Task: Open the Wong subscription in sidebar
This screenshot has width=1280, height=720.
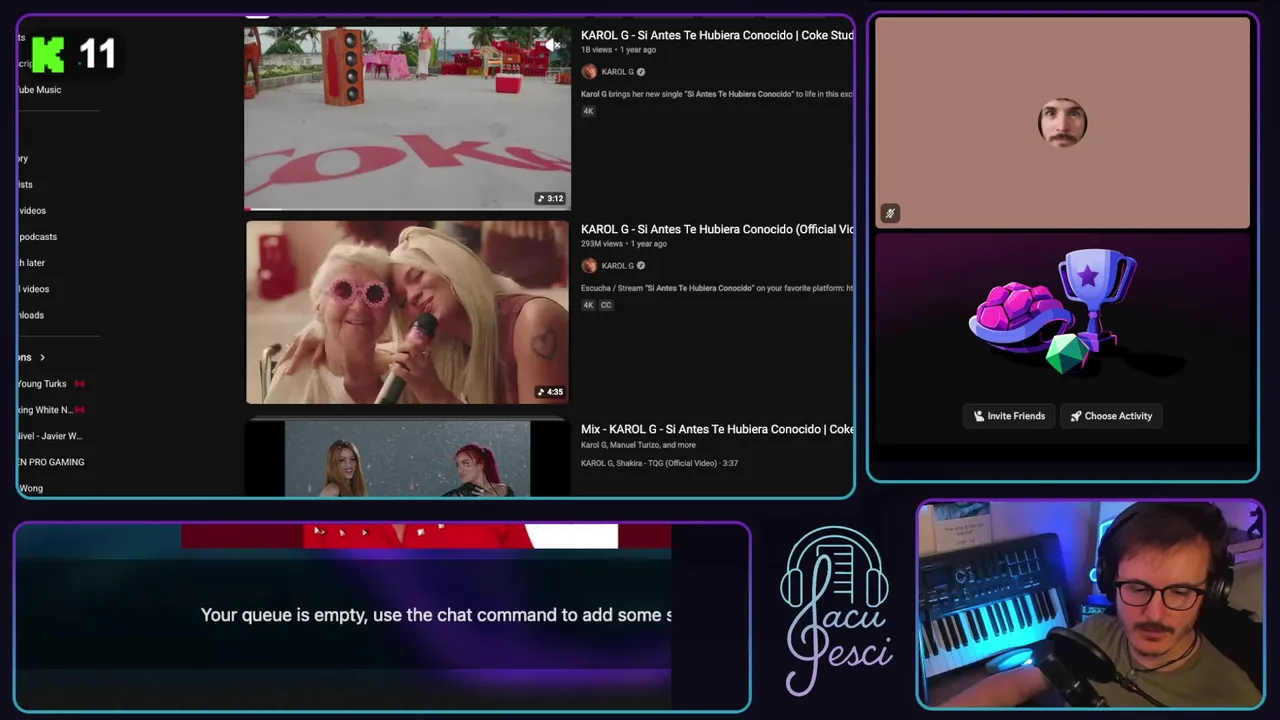Action: click(x=30, y=488)
